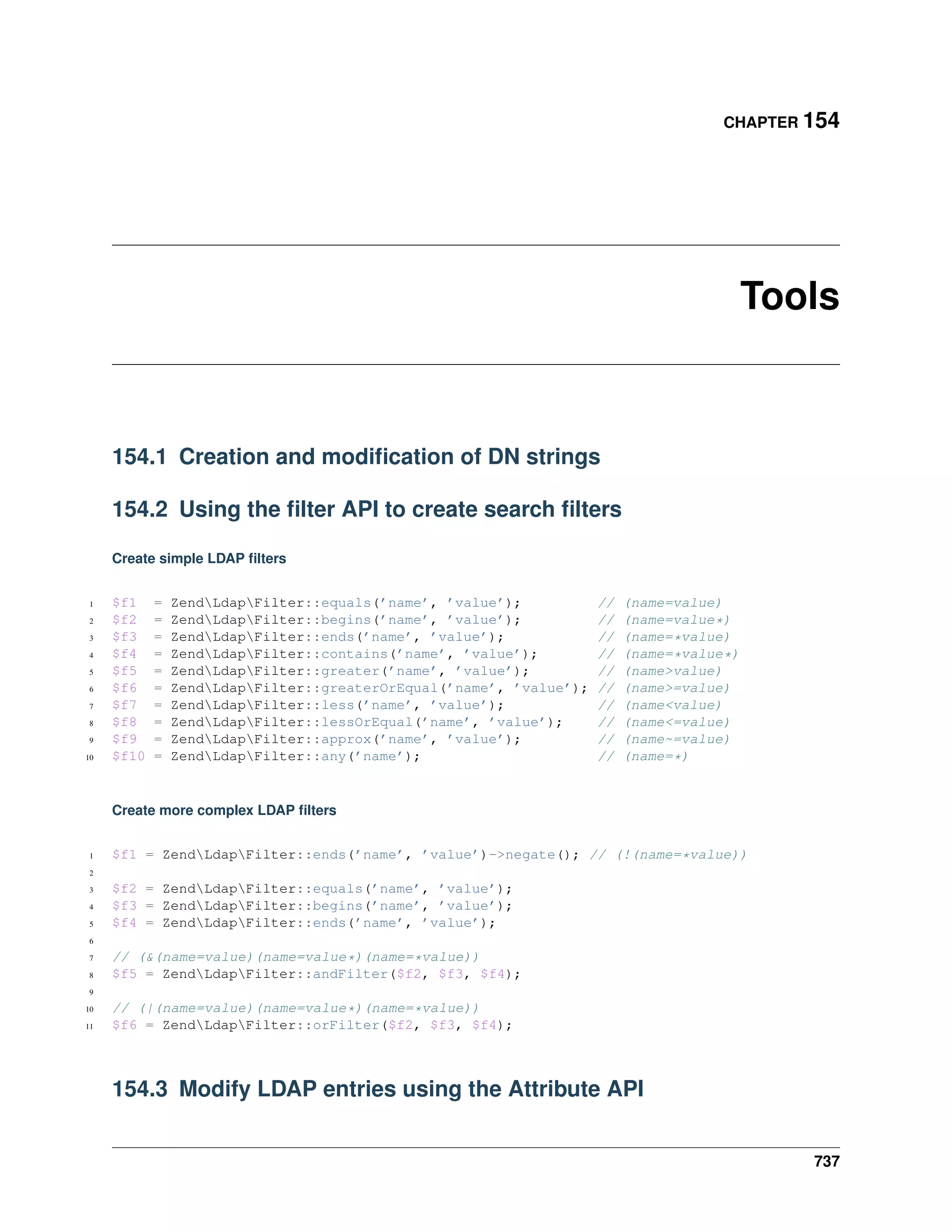This screenshot has height=1232, width=952.
Task: Click subheading 'Create more complex LDAP filters'
Action: [x=224, y=810]
